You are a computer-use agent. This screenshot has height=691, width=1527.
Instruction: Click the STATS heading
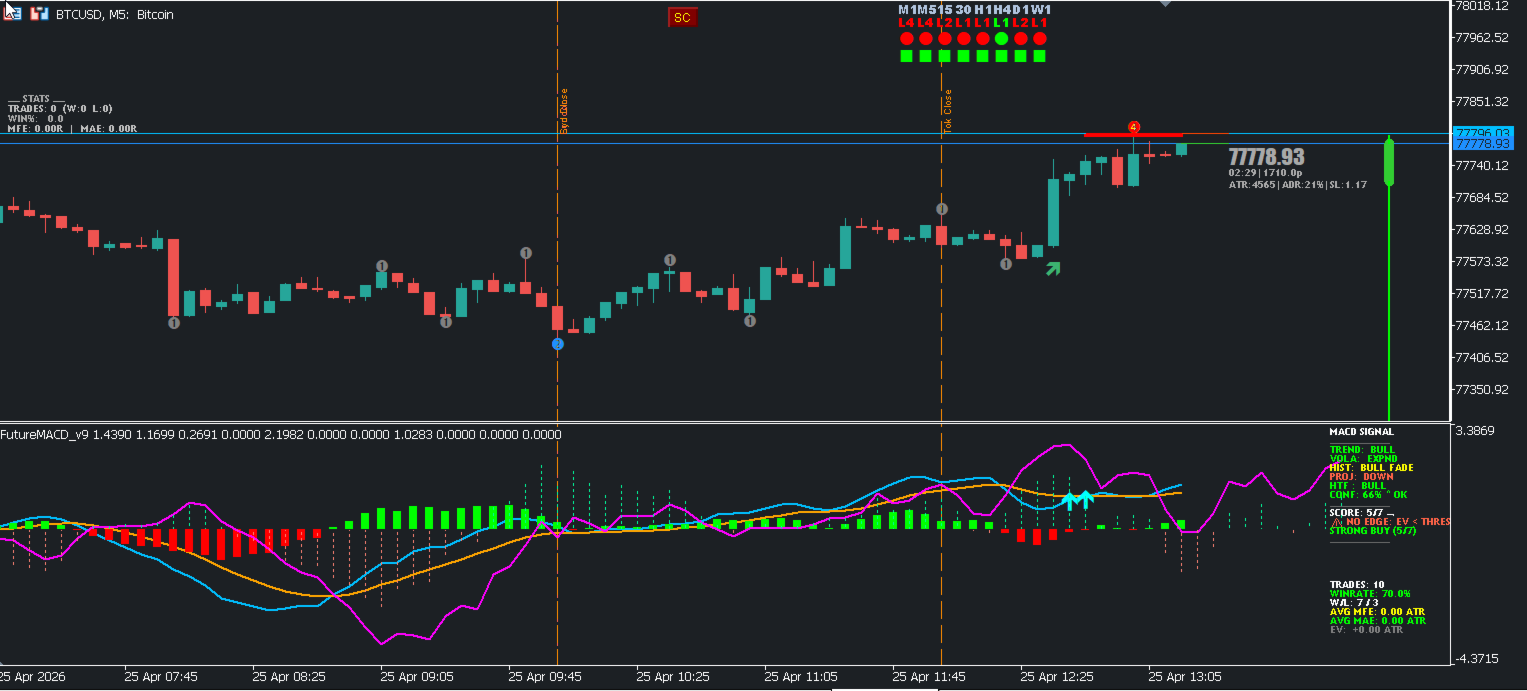tap(36, 99)
